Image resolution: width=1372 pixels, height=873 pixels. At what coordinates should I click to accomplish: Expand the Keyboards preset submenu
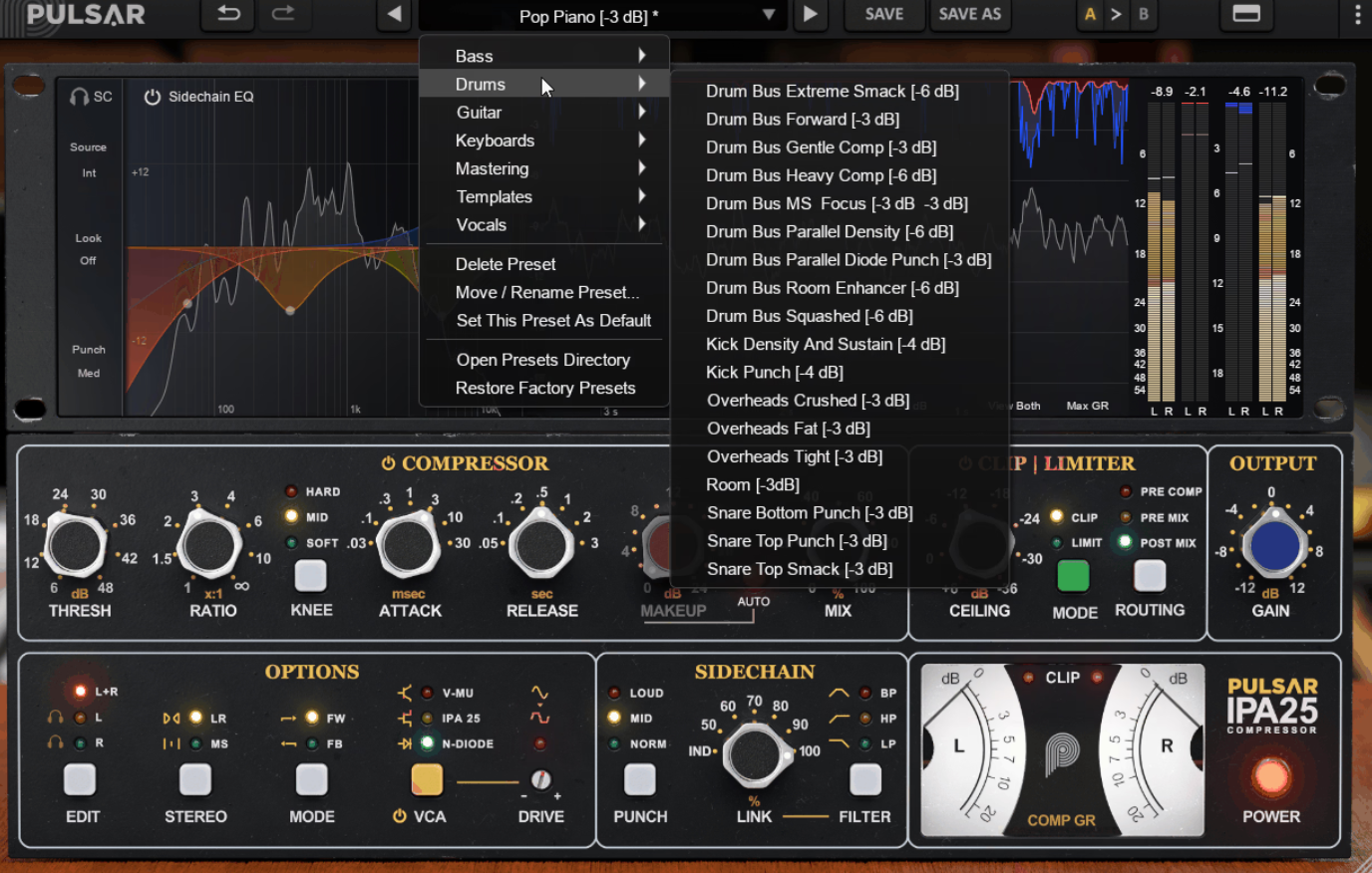(544, 141)
